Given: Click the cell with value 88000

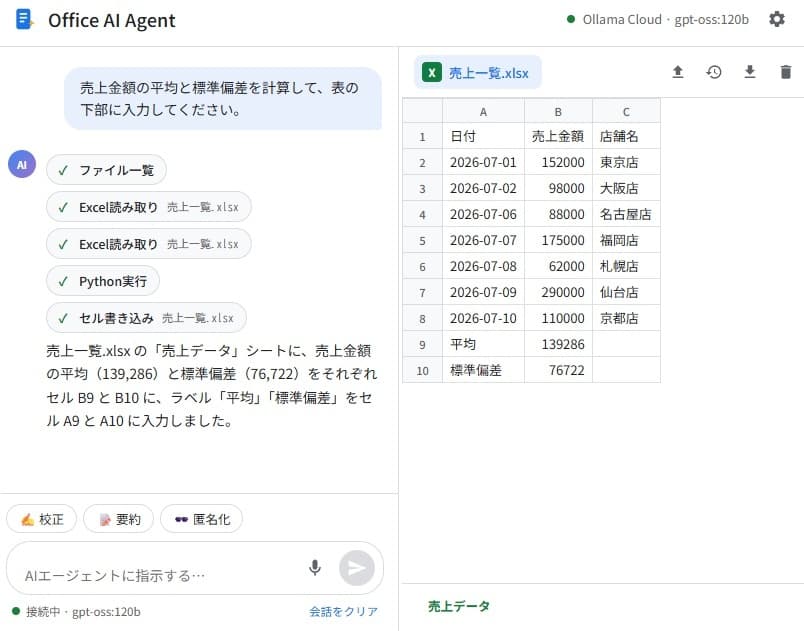Looking at the screenshot, I should click(558, 214).
